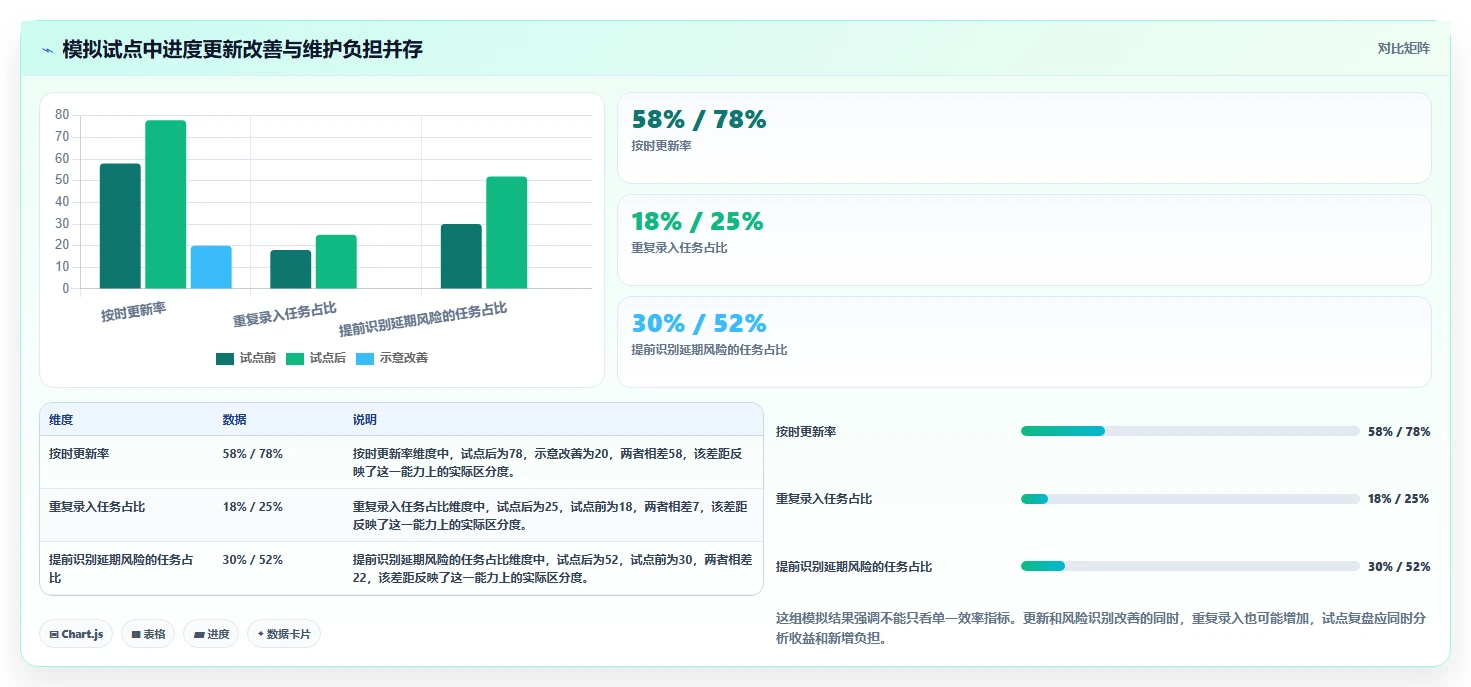Image resolution: width=1471 pixels, height=687 pixels.
Task: Click the 30% / 52% progress value
Action: [x=1399, y=567]
